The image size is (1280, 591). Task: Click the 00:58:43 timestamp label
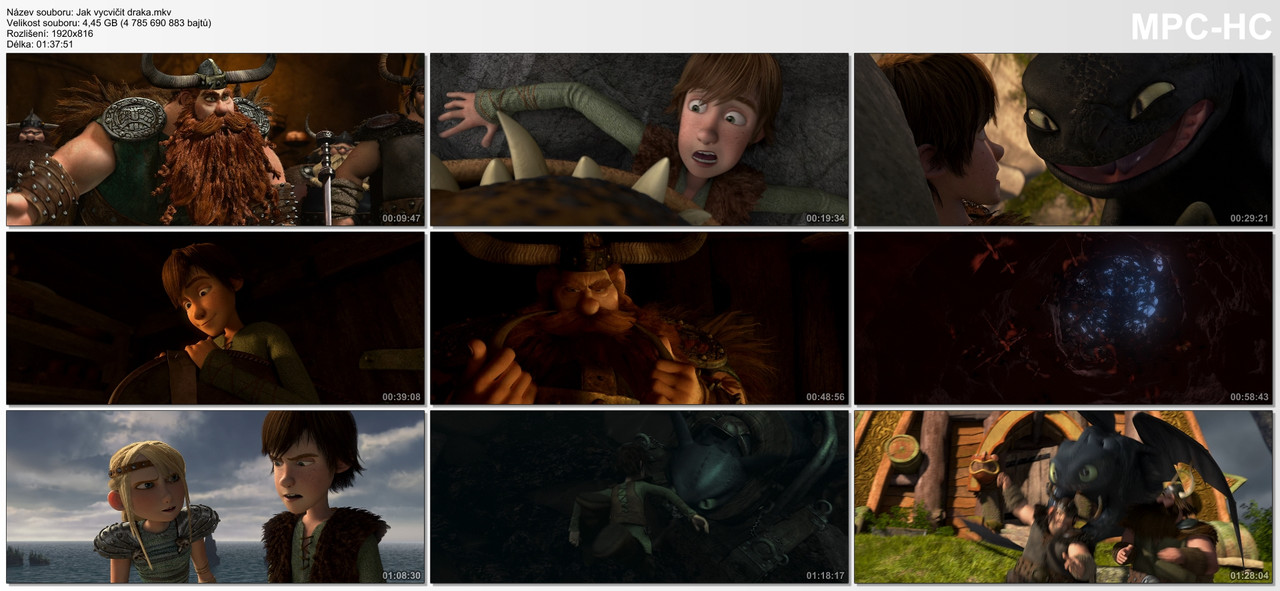1249,397
